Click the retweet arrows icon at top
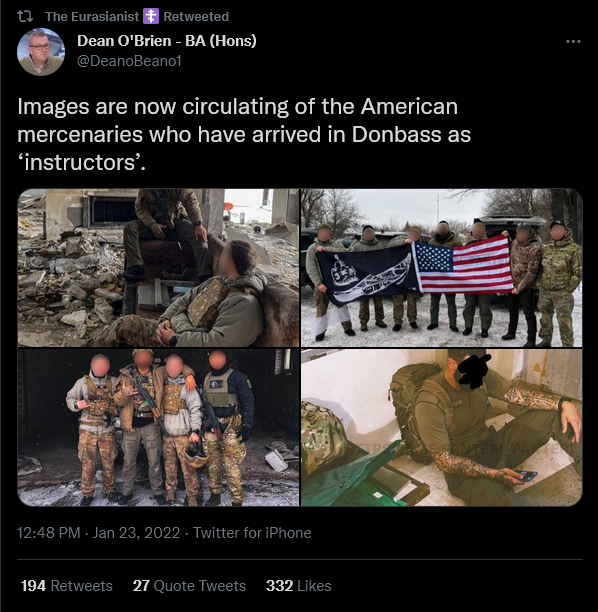The image size is (598, 612). pyautogui.click(x=25, y=16)
